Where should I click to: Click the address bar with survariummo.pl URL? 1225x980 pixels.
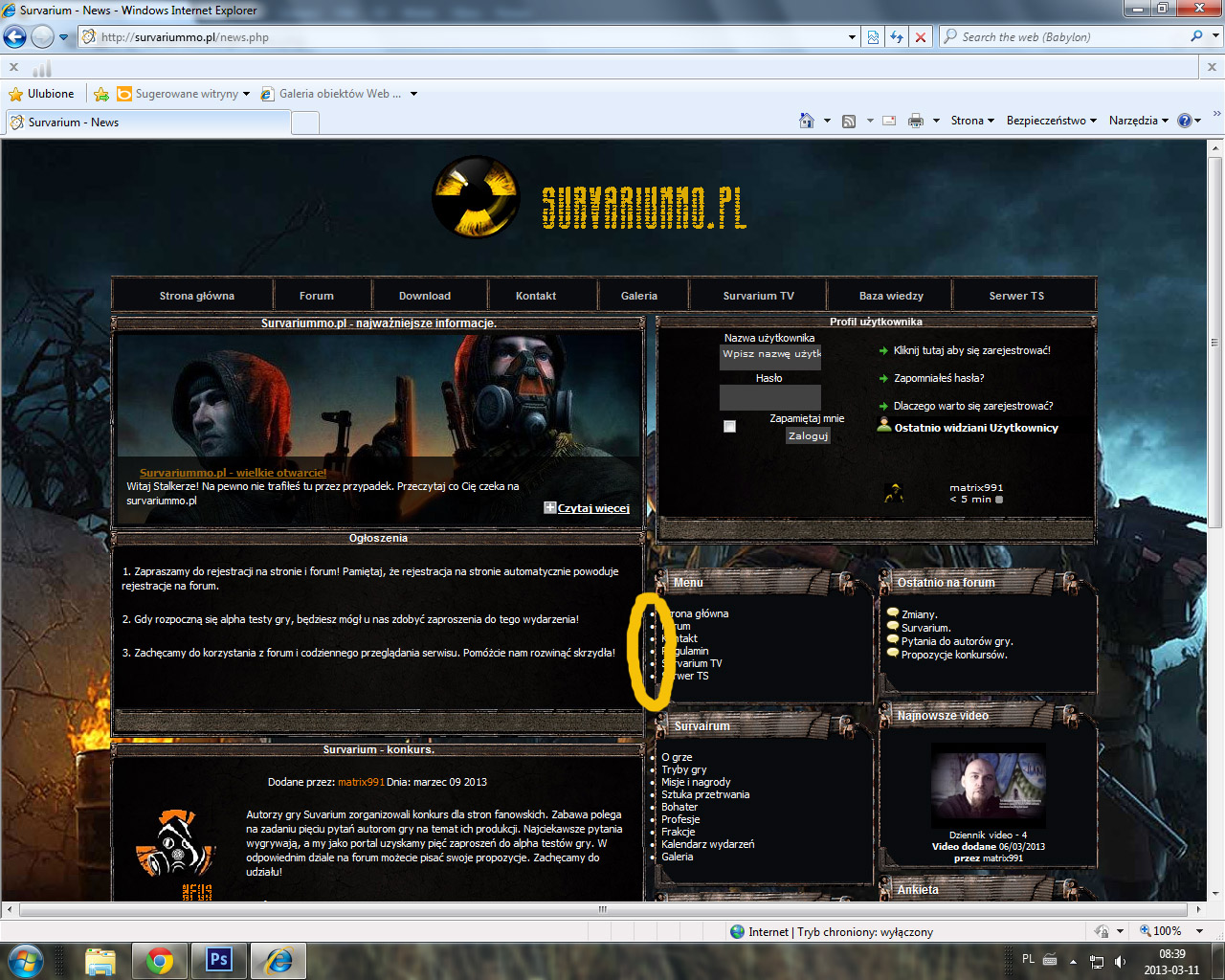[x=463, y=37]
